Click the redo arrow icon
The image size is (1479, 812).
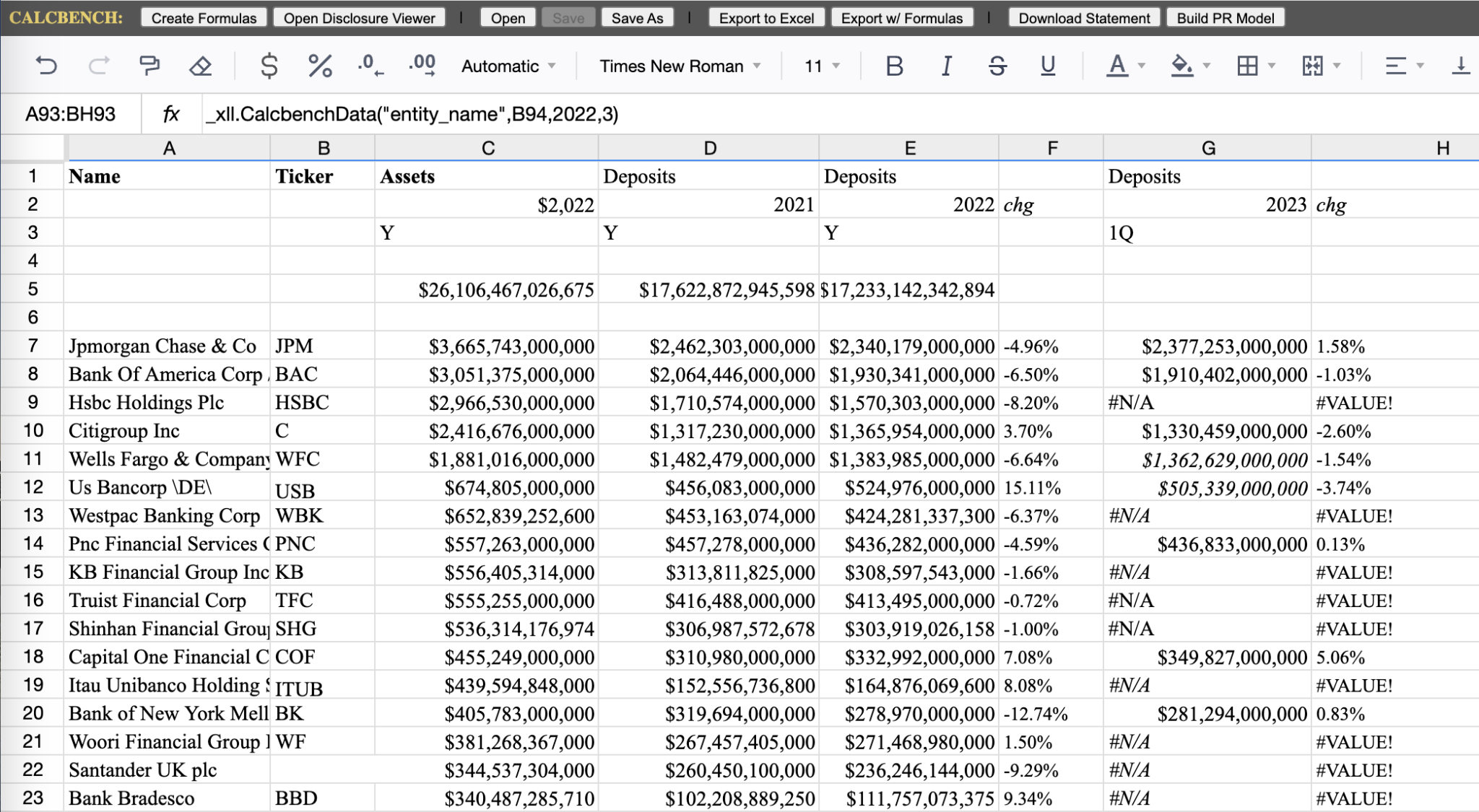[98, 66]
